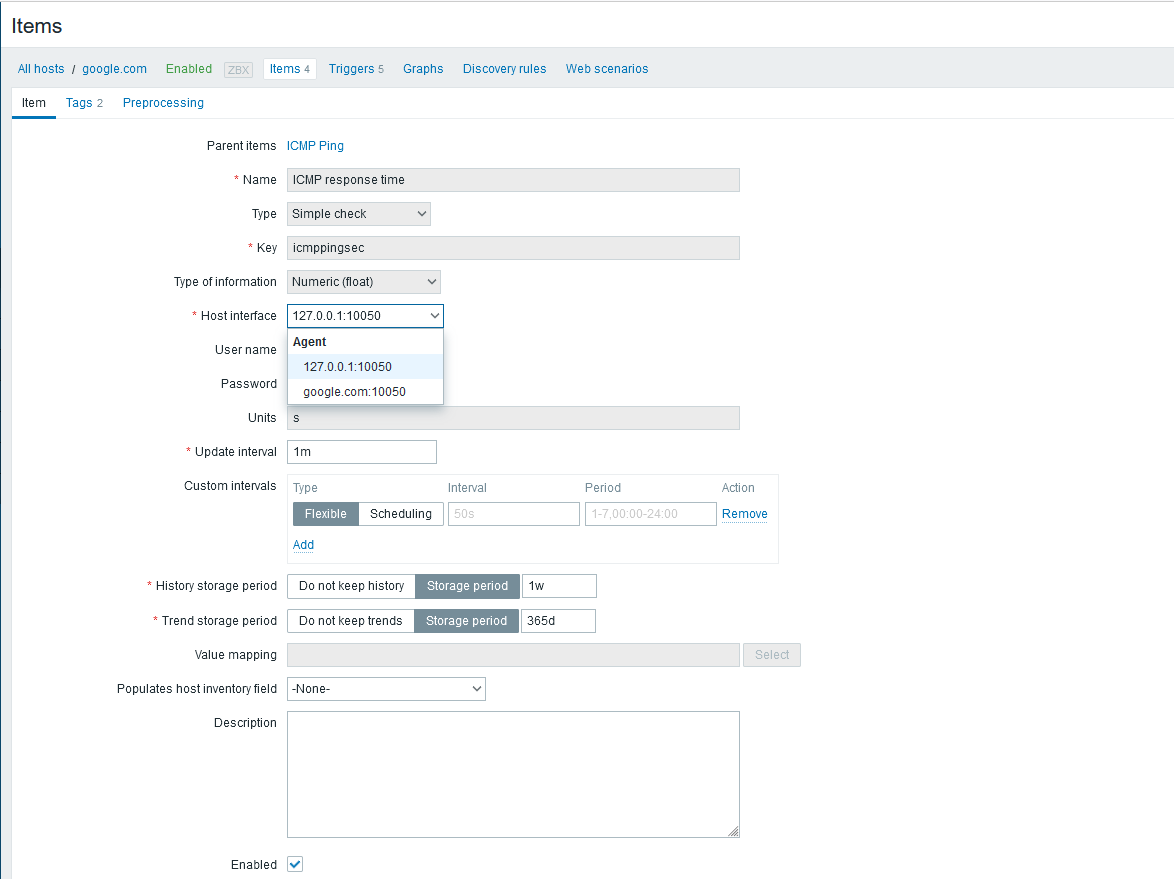Image resolution: width=1174 pixels, height=879 pixels.
Task: Add a new custom interval
Action: 303,545
